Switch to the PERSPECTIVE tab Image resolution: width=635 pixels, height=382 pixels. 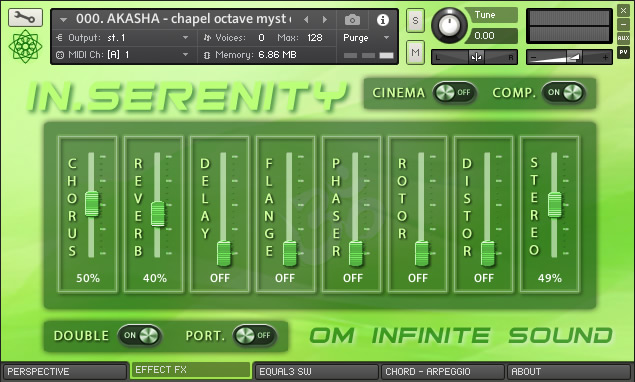(65, 371)
